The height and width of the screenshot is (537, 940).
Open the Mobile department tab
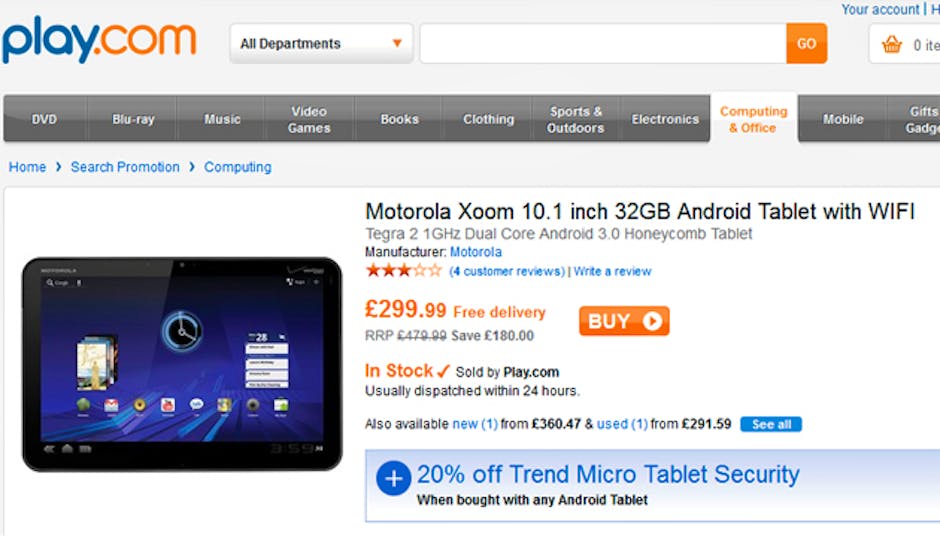(843, 119)
